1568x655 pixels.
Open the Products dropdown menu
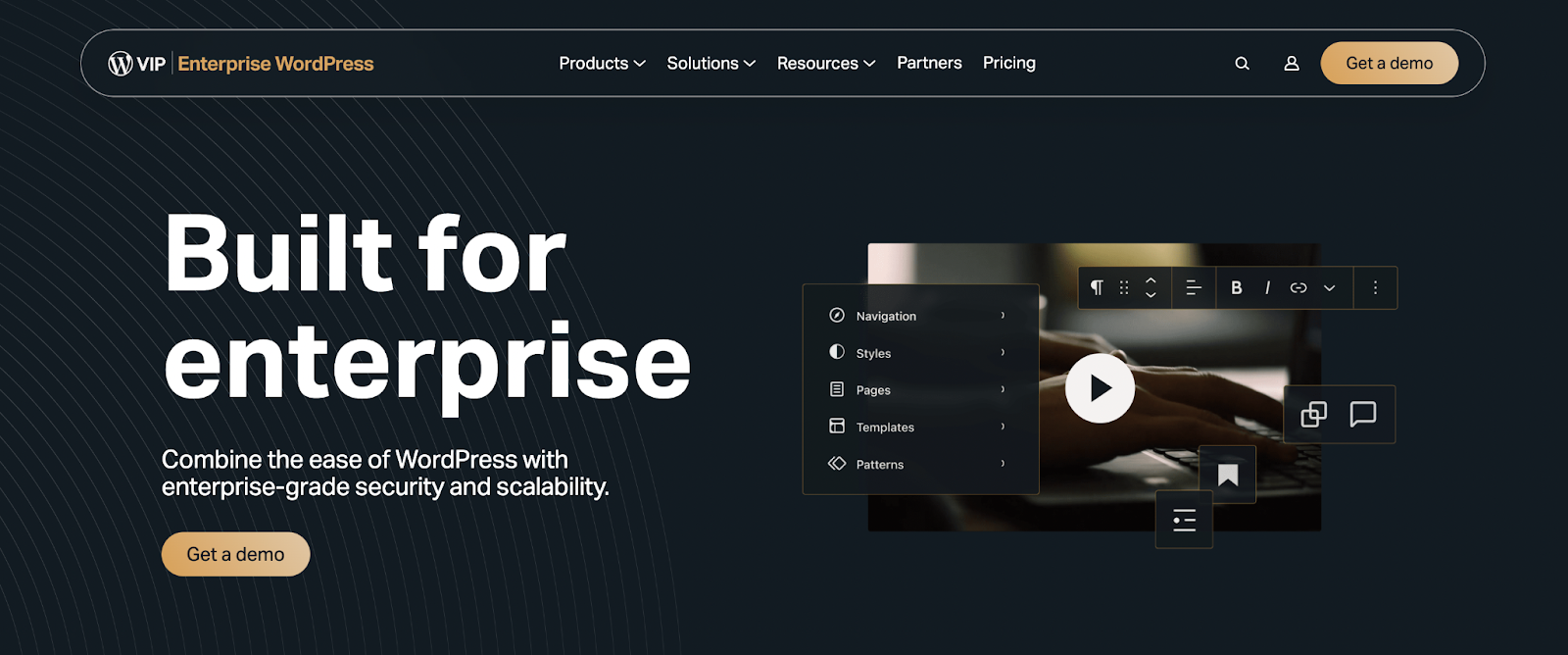pyautogui.click(x=602, y=64)
